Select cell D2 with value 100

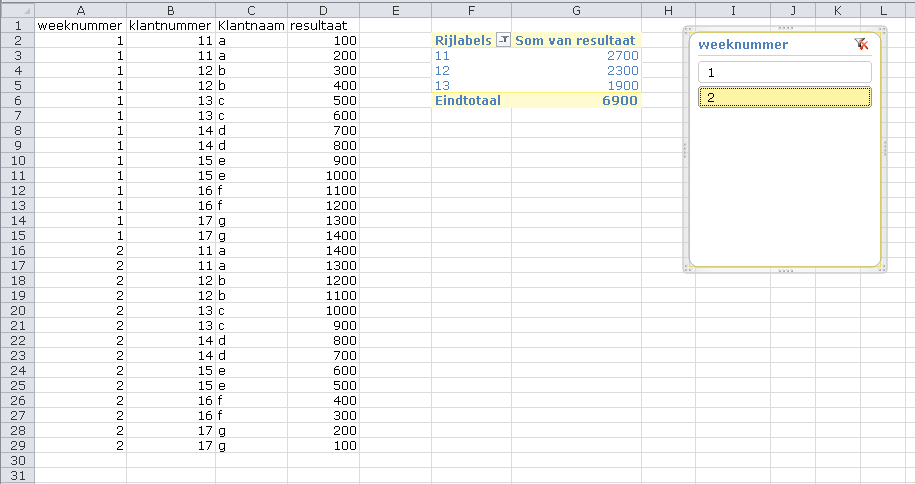(323, 41)
